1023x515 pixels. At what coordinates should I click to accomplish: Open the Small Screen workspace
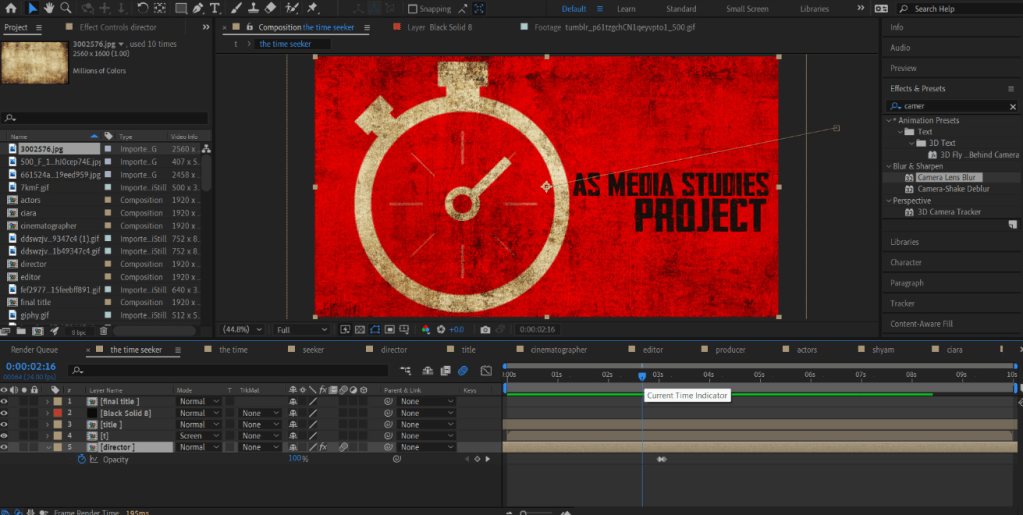point(747,9)
